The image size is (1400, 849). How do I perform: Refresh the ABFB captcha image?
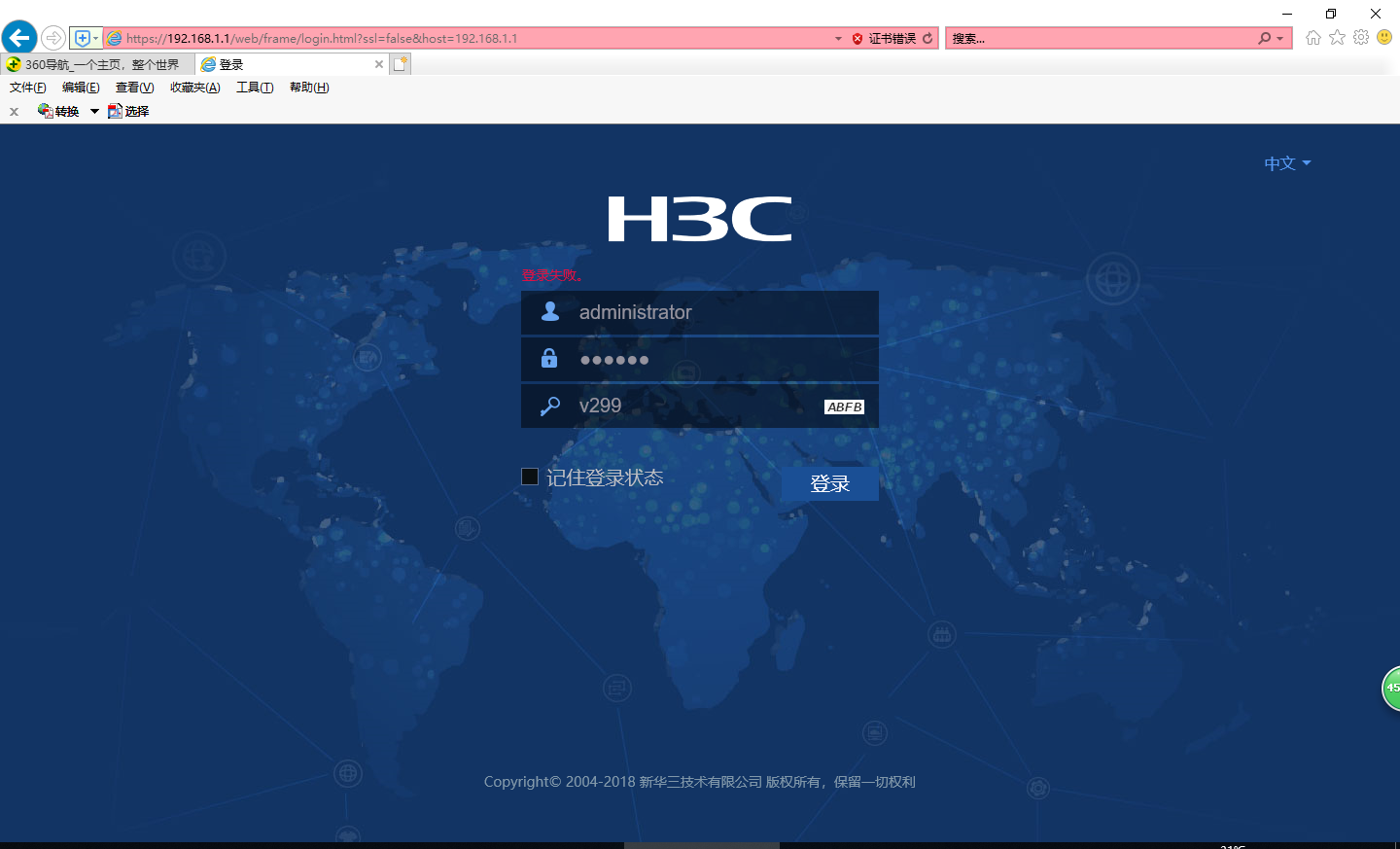pos(845,407)
